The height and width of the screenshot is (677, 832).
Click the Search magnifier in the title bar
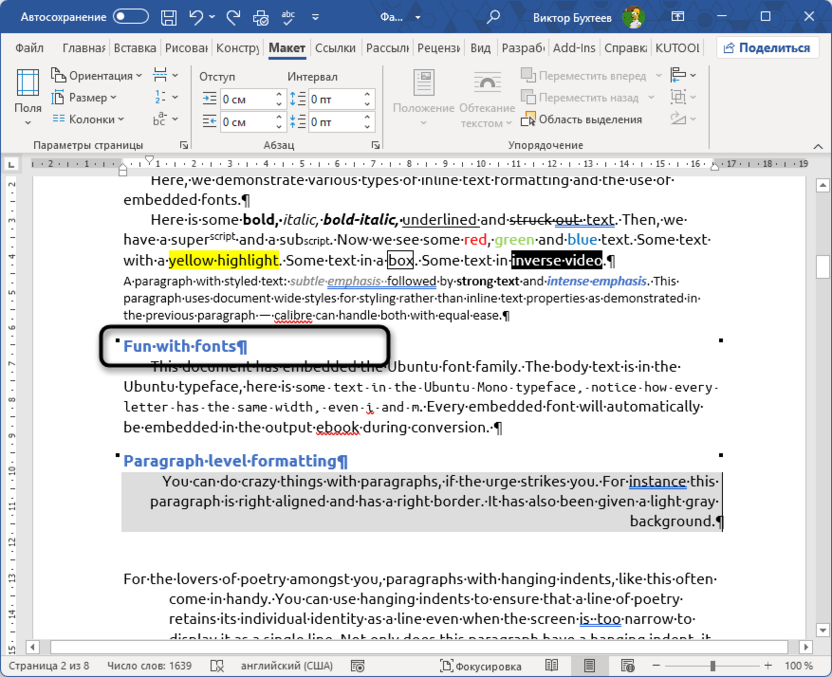[492, 16]
